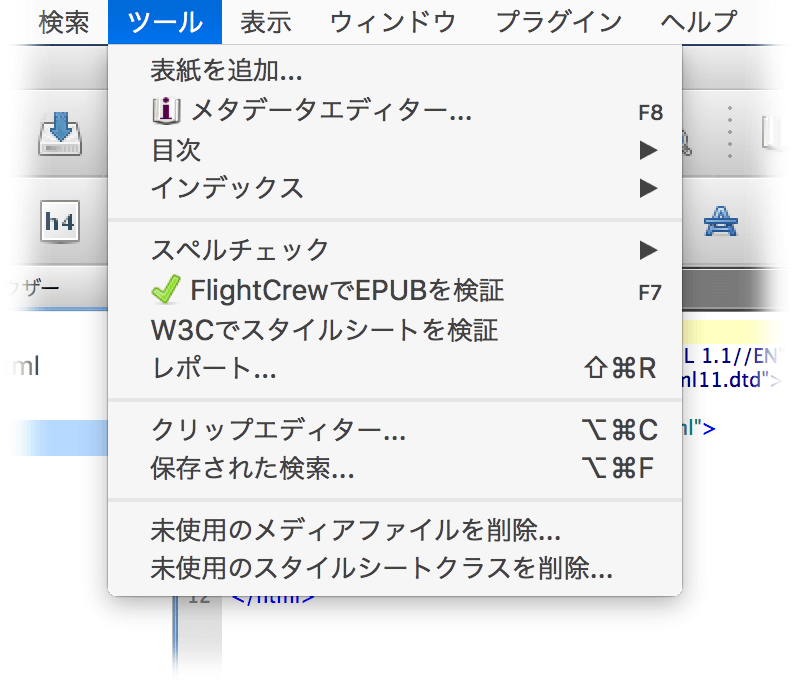Click the metadata editor info icon
This screenshot has width=795, height=685.
pos(166,111)
